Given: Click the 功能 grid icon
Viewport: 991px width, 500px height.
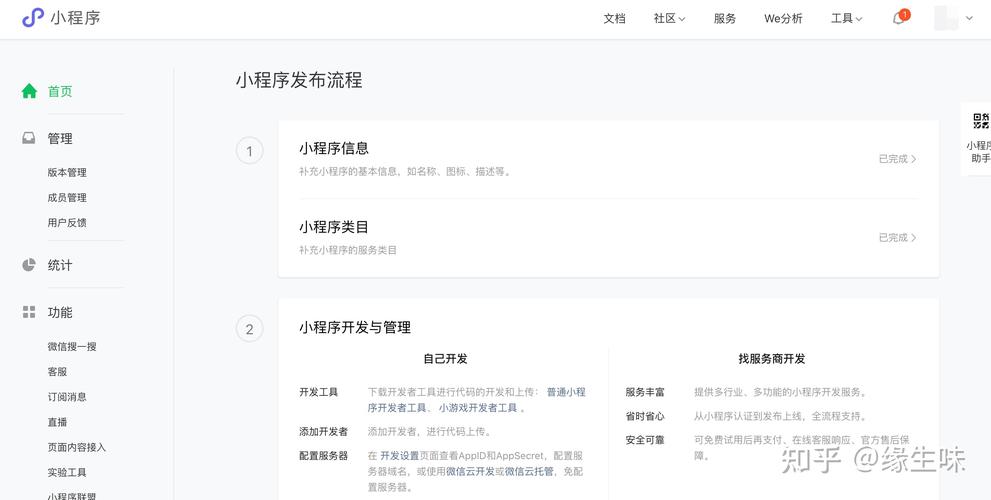Looking at the screenshot, I should pos(29,312).
